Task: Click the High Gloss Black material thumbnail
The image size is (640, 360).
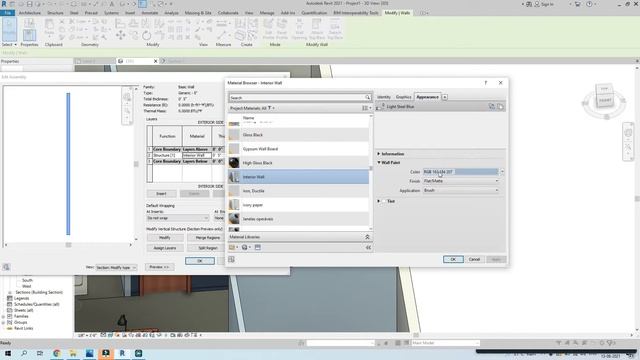Action: point(234,163)
